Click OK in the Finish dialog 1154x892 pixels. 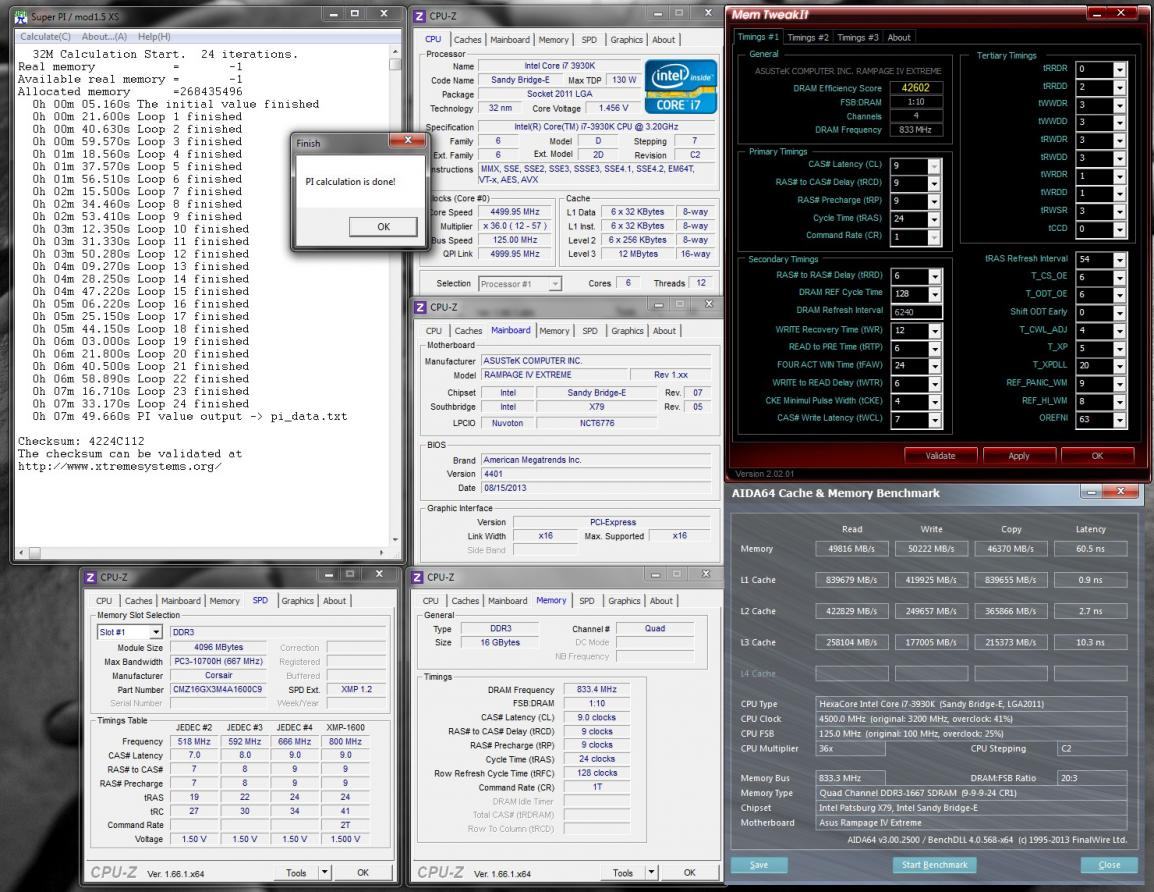click(x=383, y=227)
